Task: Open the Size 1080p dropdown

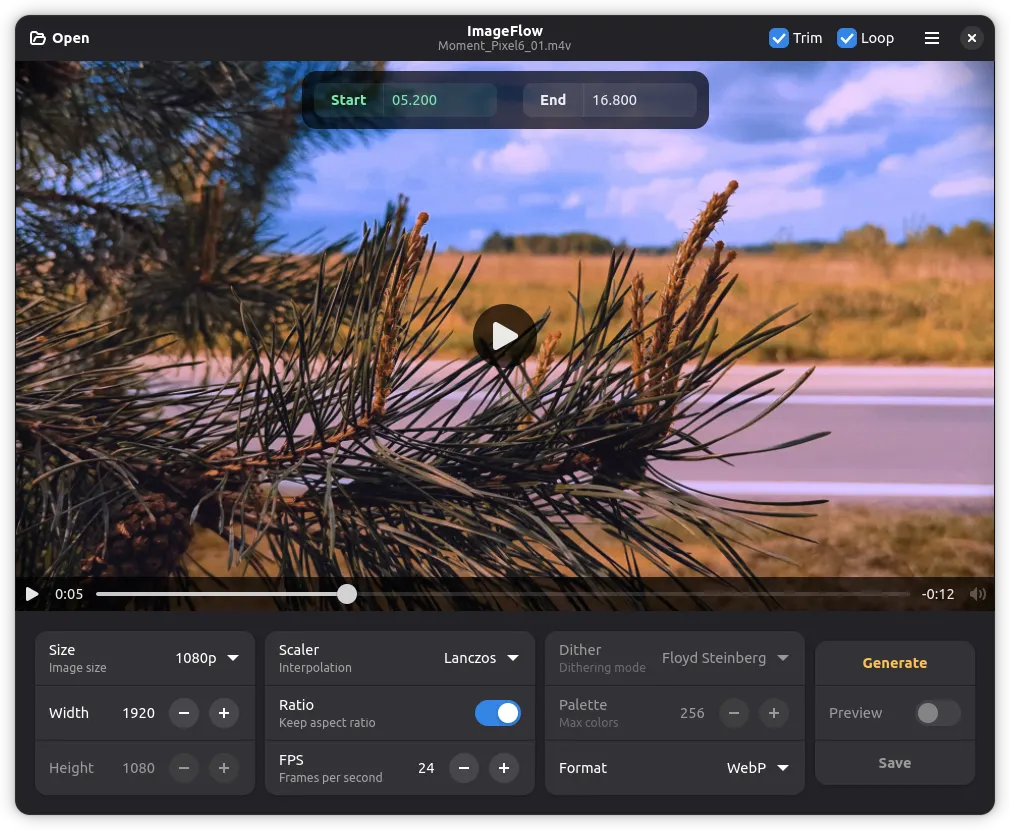Action: tap(207, 657)
